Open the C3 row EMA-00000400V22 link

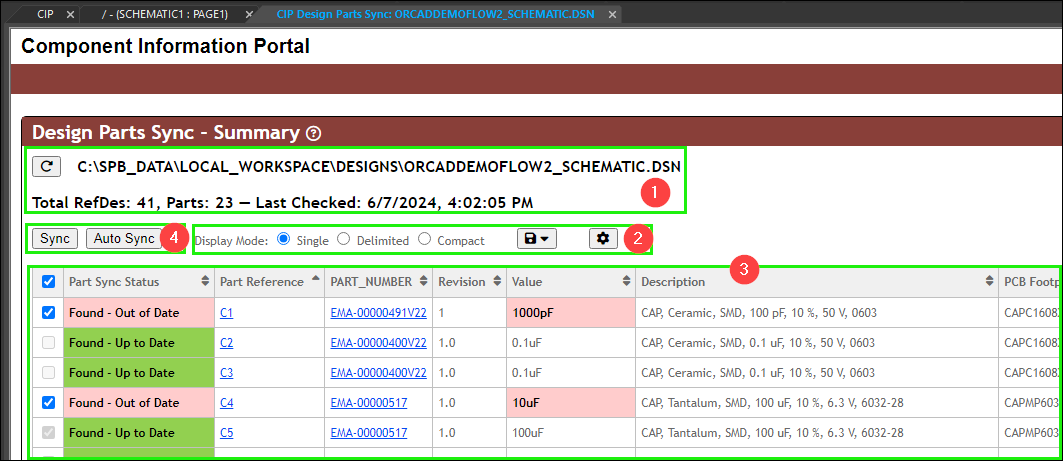(378, 373)
